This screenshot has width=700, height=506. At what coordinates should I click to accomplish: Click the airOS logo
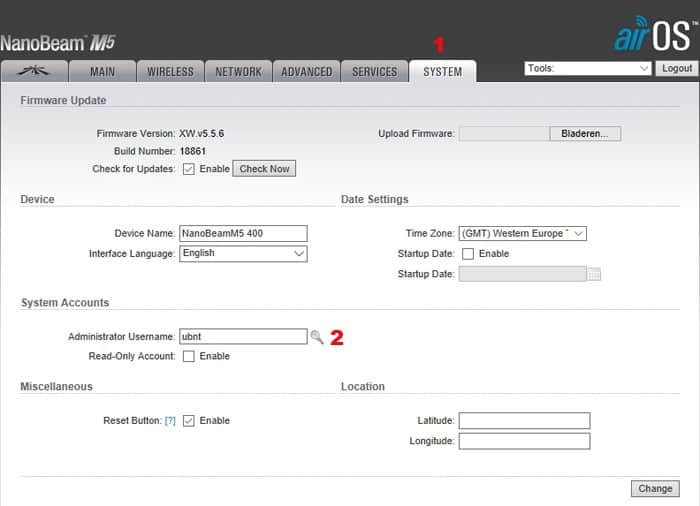(x=656, y=34)
